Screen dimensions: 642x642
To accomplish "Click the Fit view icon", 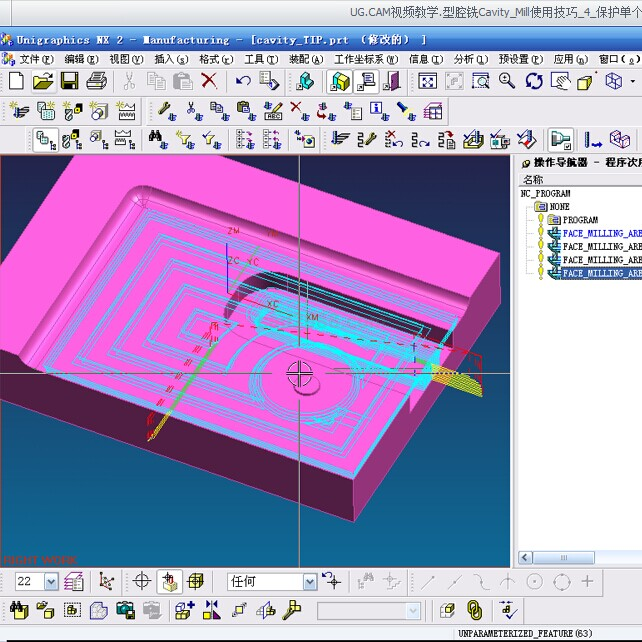I will click(427, 81).
